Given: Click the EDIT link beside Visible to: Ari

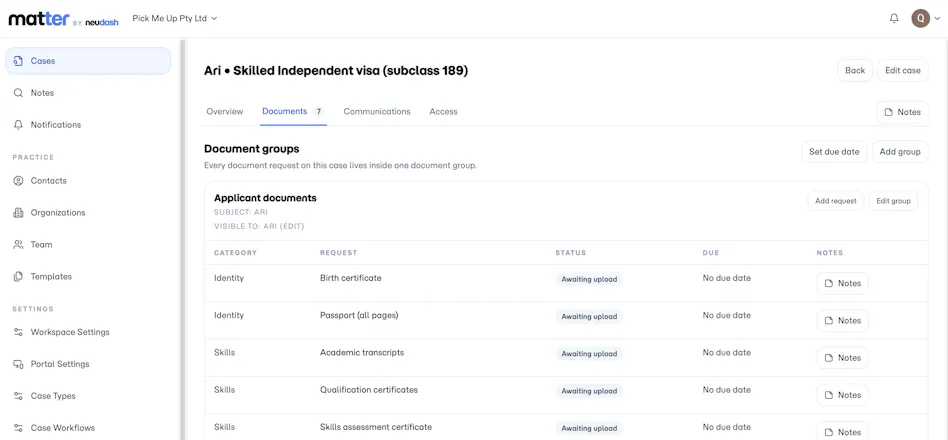Looking at the screenshot, I should click(294, 227).
